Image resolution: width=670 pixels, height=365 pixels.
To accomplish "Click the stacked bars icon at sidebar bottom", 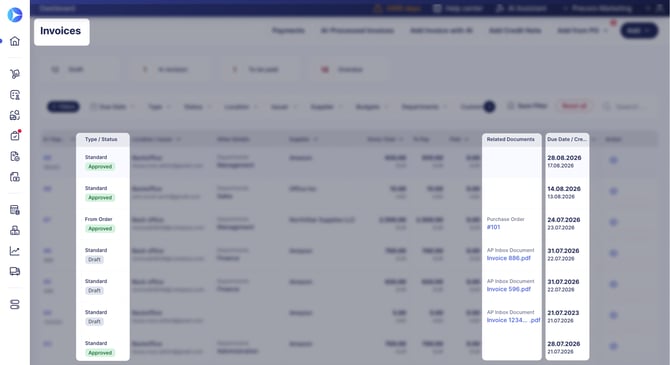I will click(15, 304).
